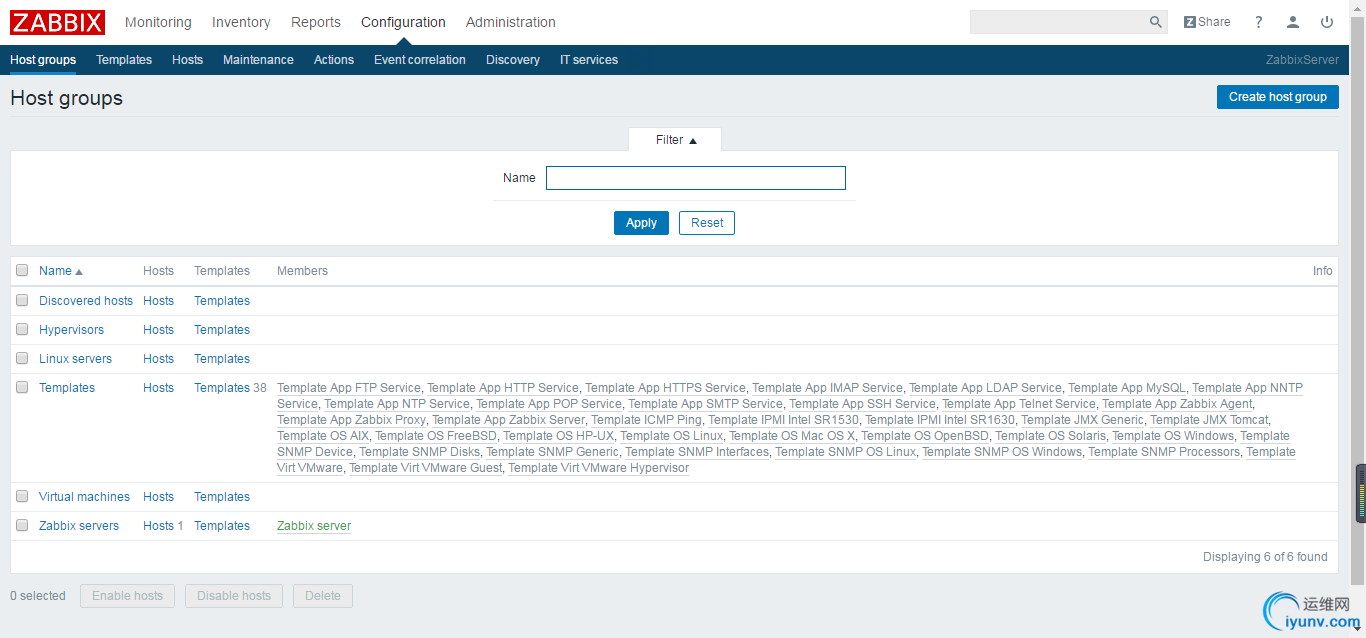Open Template OS Linux link
The height and width of the screenshot is (638, 1366).
(x=671, y=436)
